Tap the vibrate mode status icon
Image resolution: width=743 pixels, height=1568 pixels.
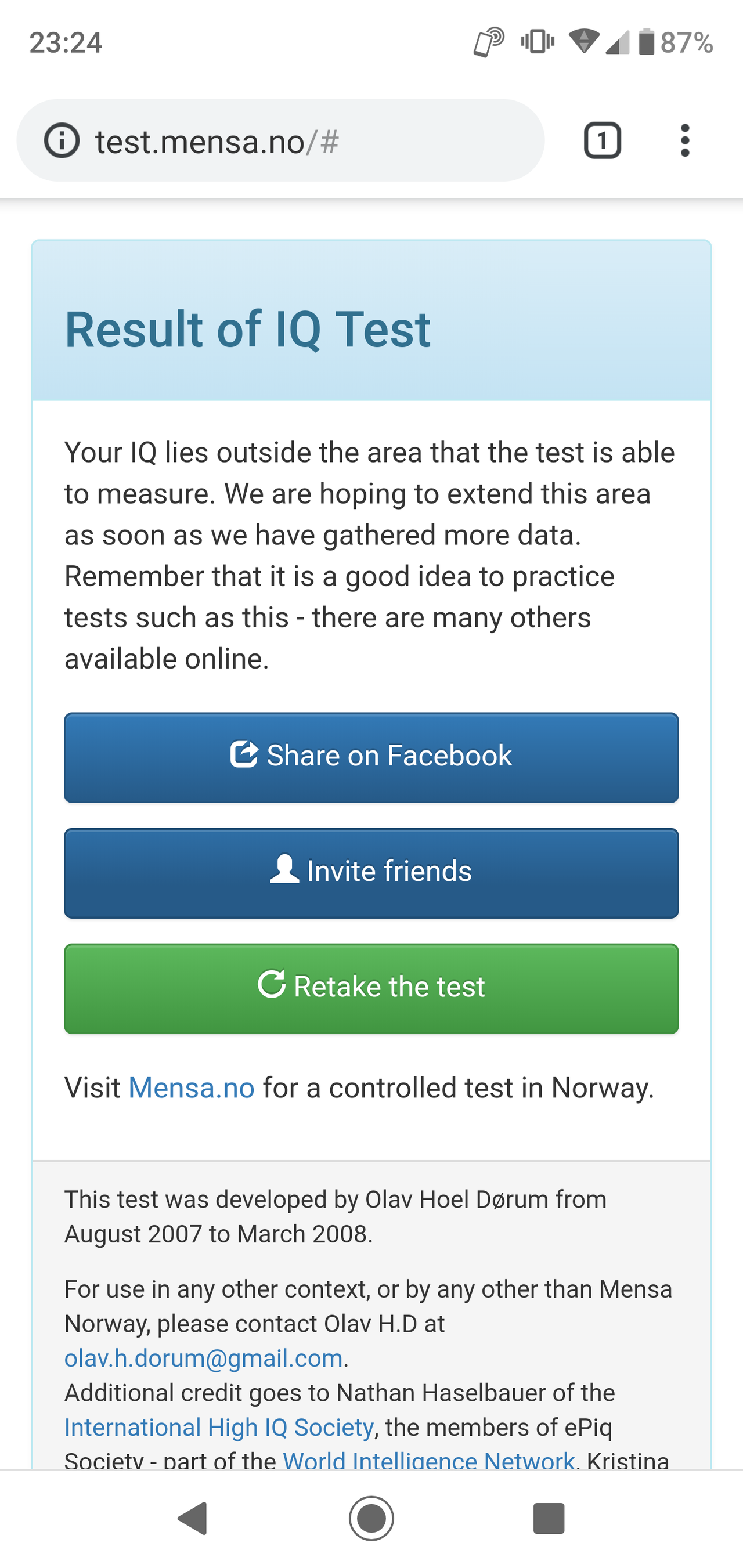[x=538, y=42]
